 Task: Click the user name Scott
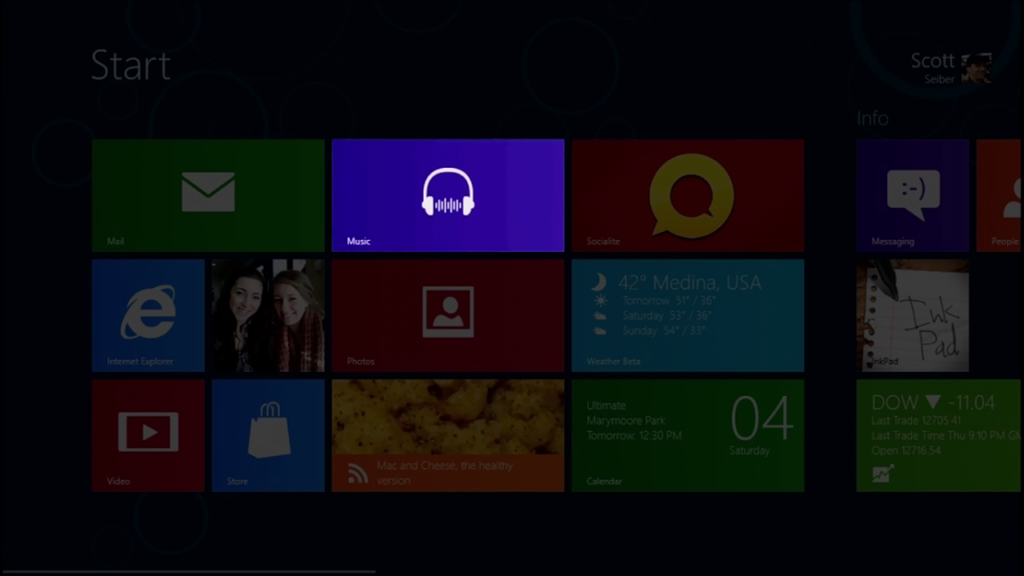tap(933, 61)
